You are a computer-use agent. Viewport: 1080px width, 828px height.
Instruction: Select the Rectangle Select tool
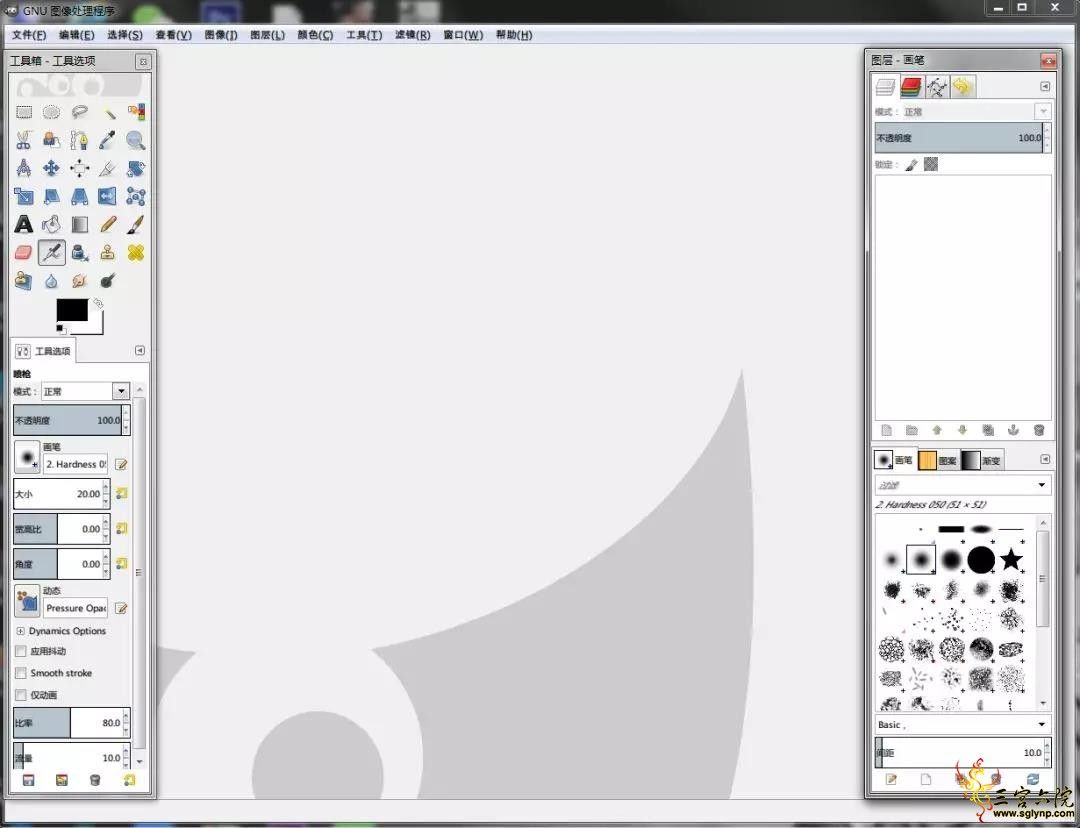24,112
